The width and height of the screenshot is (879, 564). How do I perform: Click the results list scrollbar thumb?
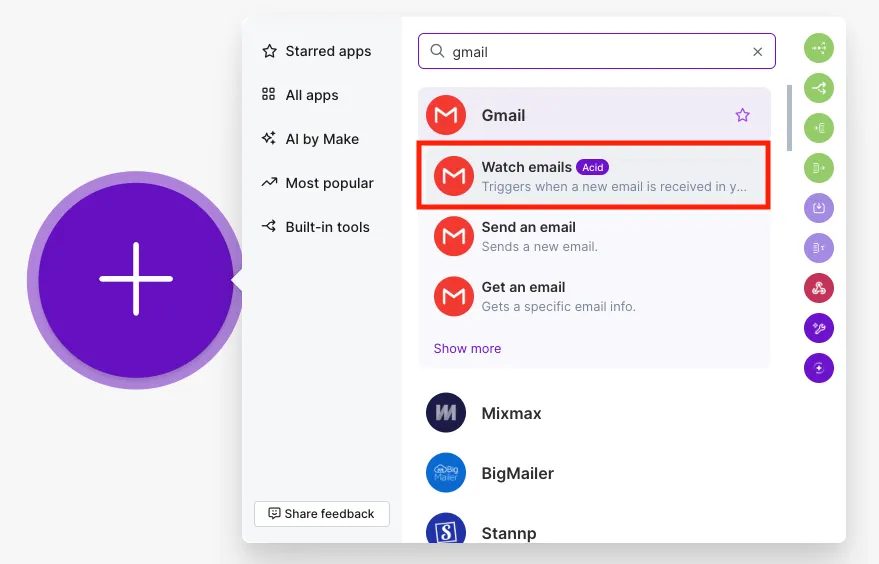pos(789,118)
